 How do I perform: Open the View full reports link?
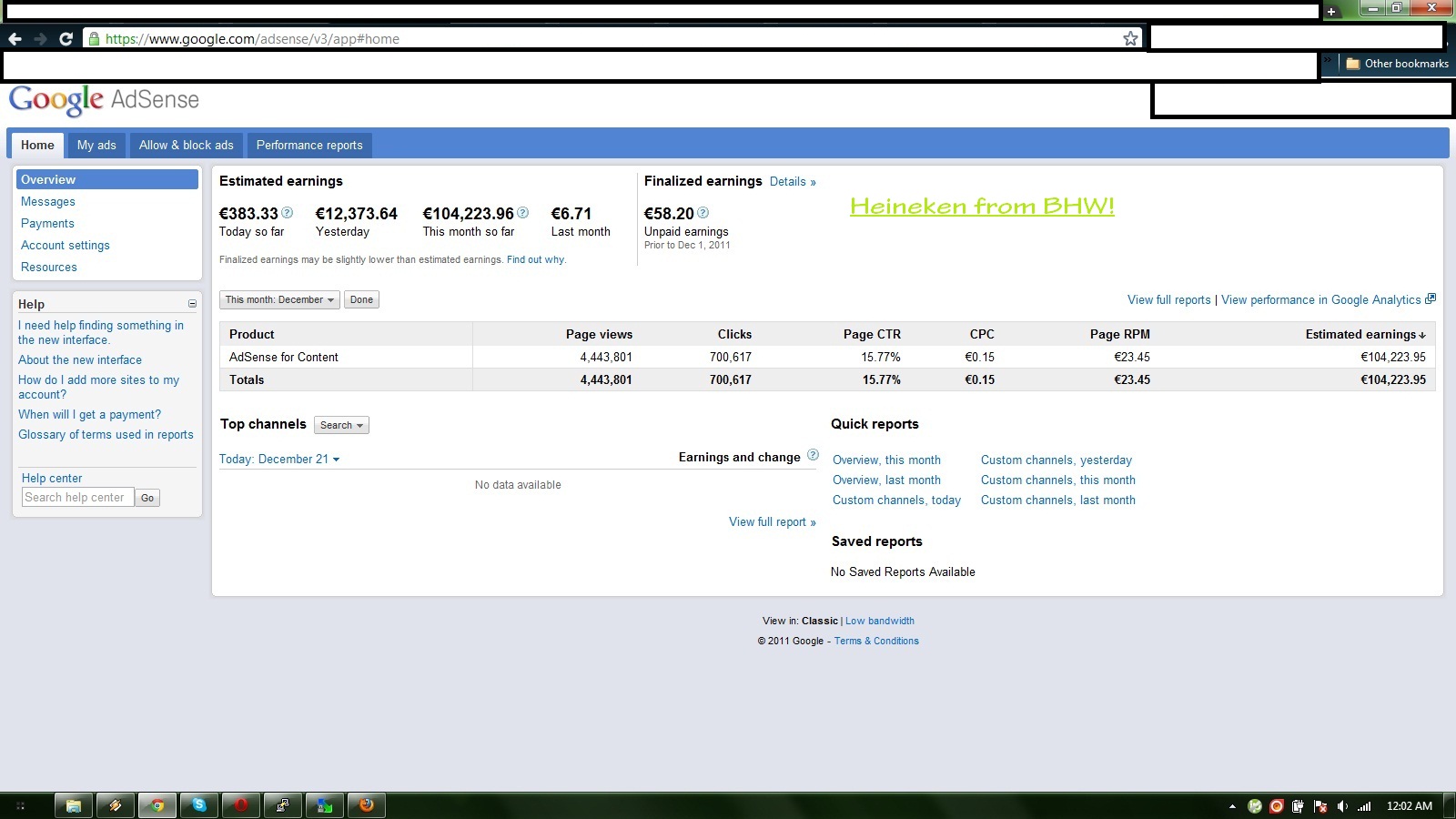(1169, 300)
